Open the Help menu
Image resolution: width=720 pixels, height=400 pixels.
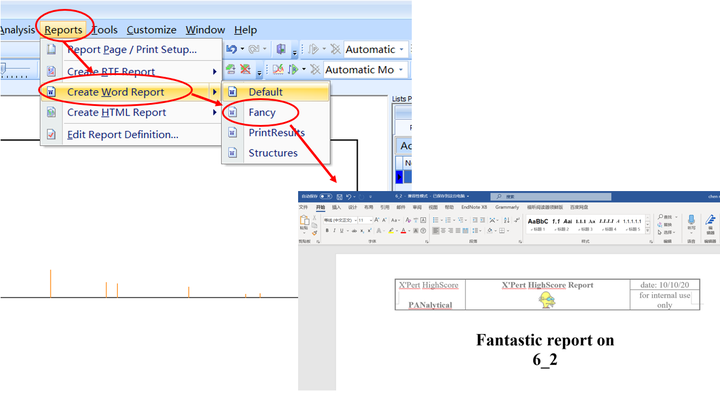245,30
